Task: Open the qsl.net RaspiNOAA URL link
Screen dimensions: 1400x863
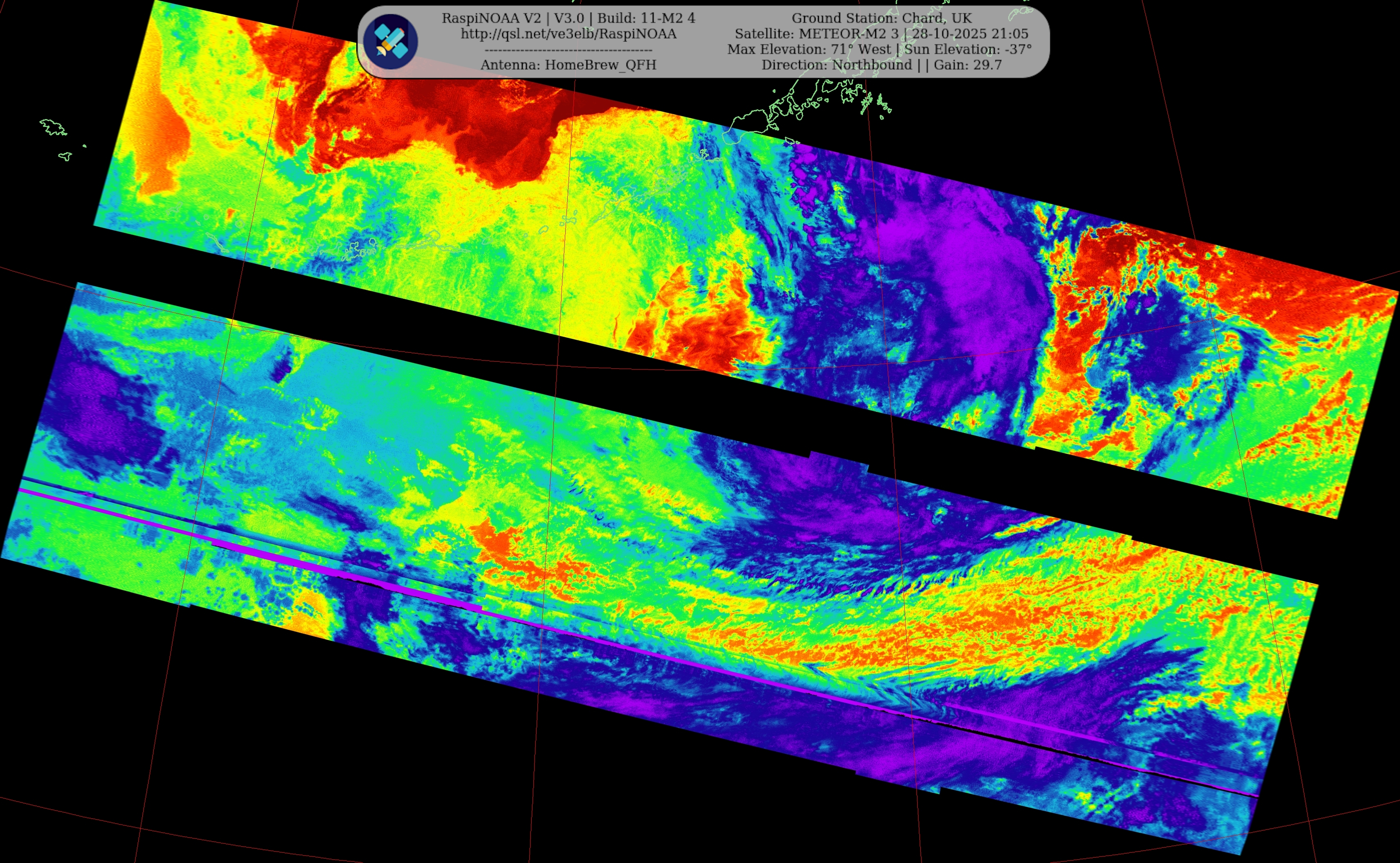Action: pos(568,34)
